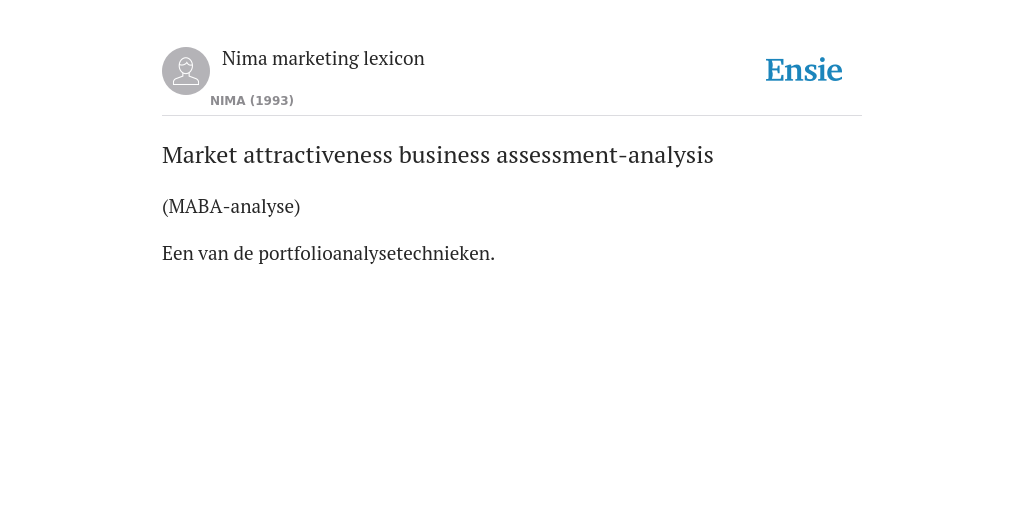Click the word Een in the description

178,253
